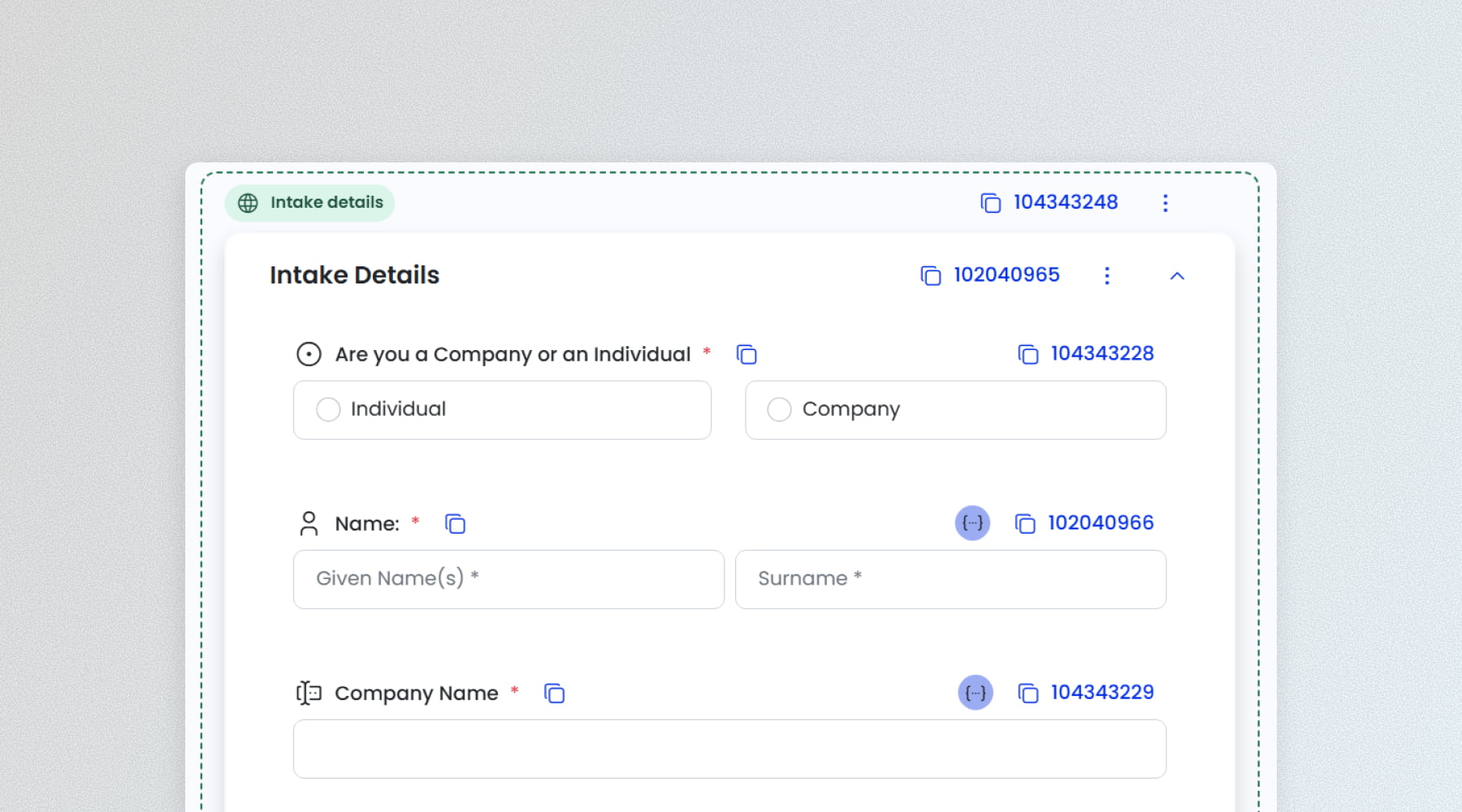
Task: Copy the ID 102040966 icon
Action: pyautogui.click(x=1025, y=524)
